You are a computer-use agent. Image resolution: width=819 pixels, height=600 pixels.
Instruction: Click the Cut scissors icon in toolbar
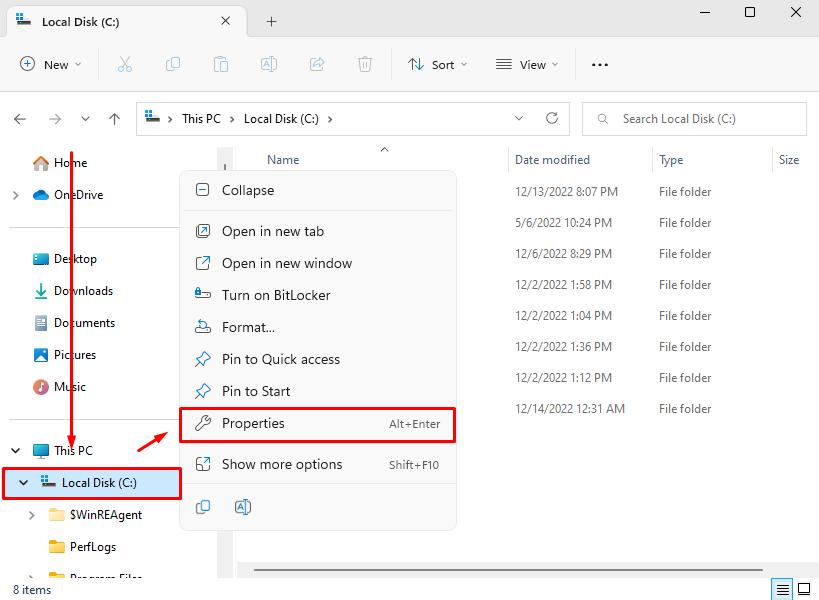125,64
